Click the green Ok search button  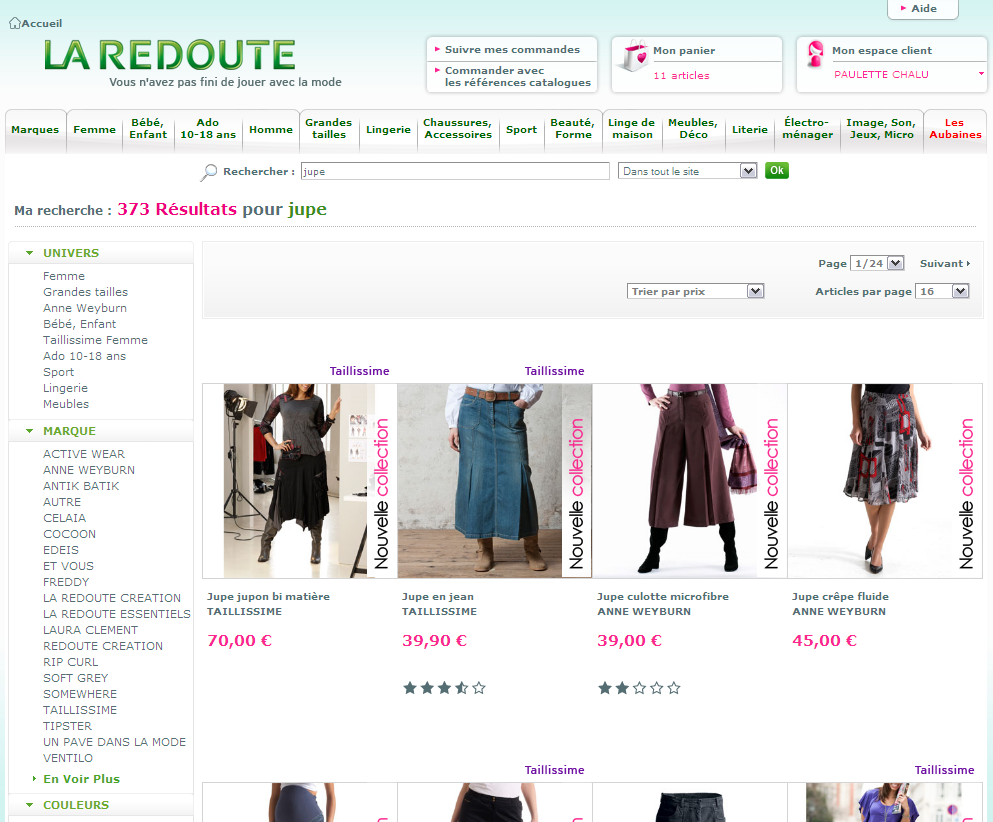776,170
